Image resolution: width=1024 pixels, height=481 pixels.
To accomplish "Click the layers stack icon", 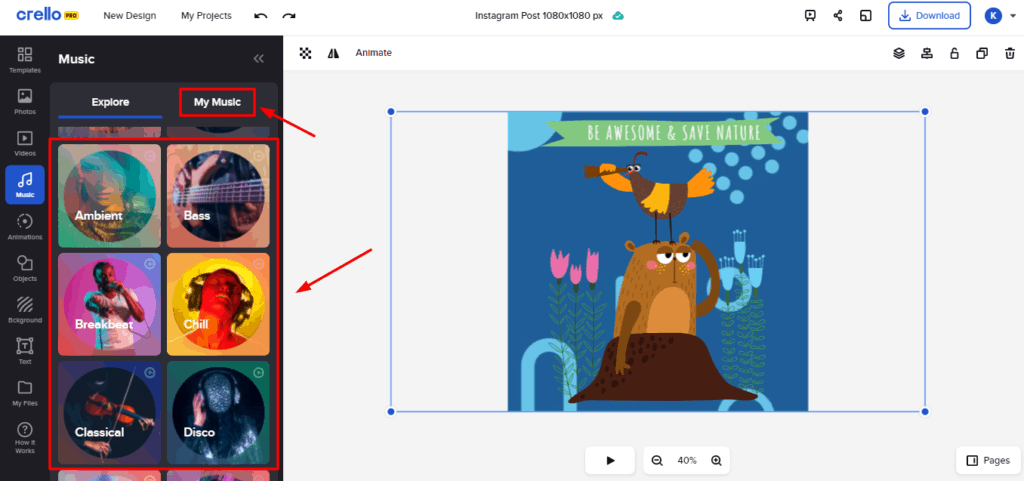I will click(899, 53).
